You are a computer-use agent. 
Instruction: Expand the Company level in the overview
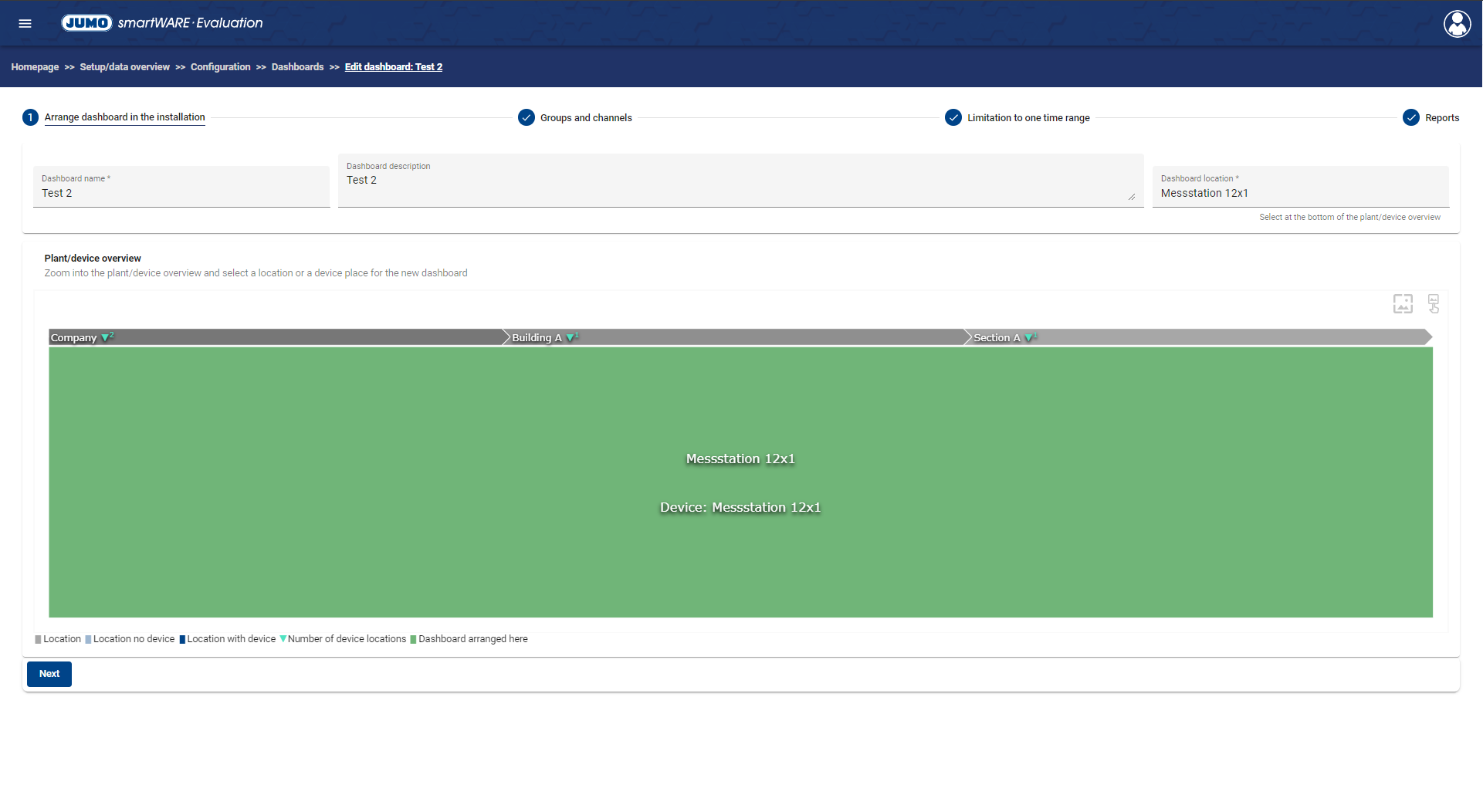(x=74, y=337)
